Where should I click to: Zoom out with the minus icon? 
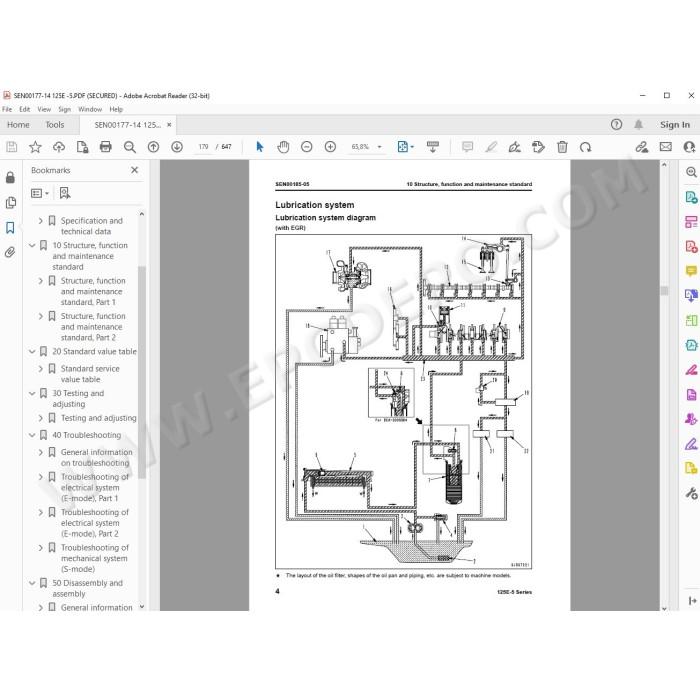[x=307, y=147]
